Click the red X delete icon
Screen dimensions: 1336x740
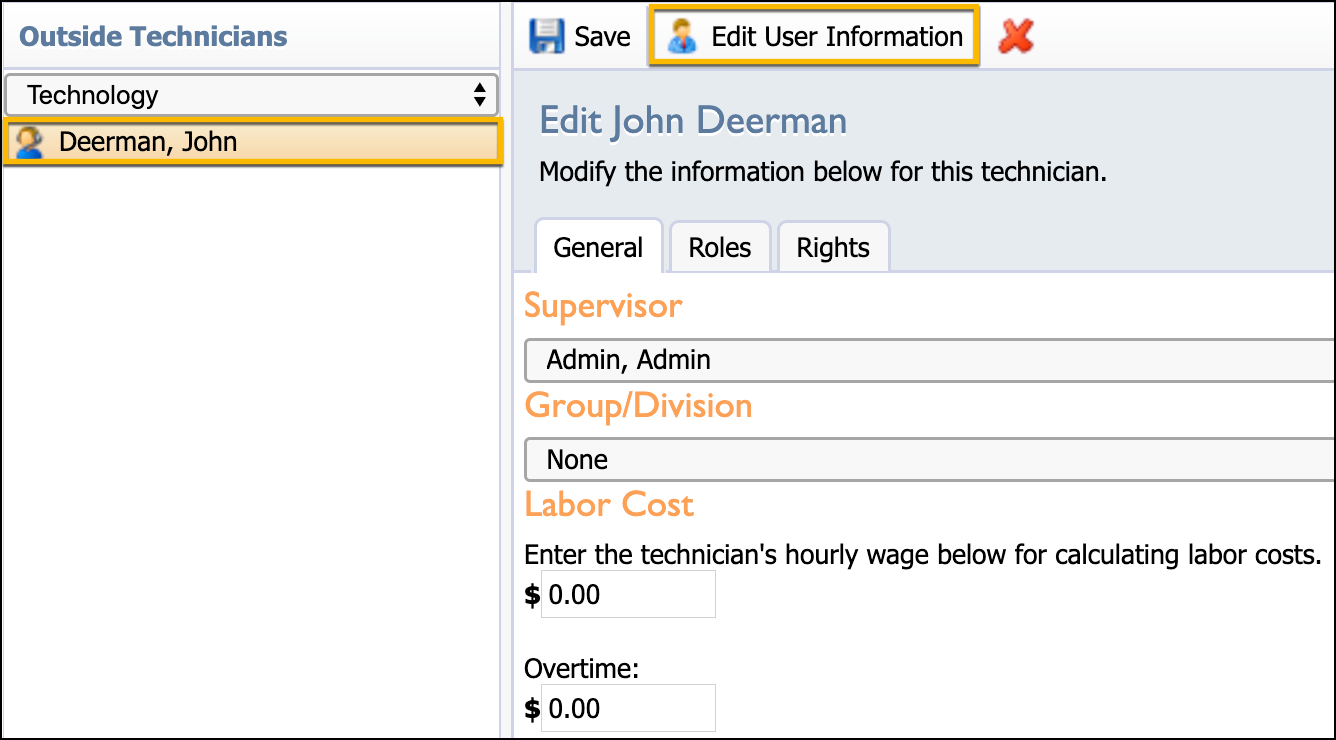click(x=1016, y=37)
